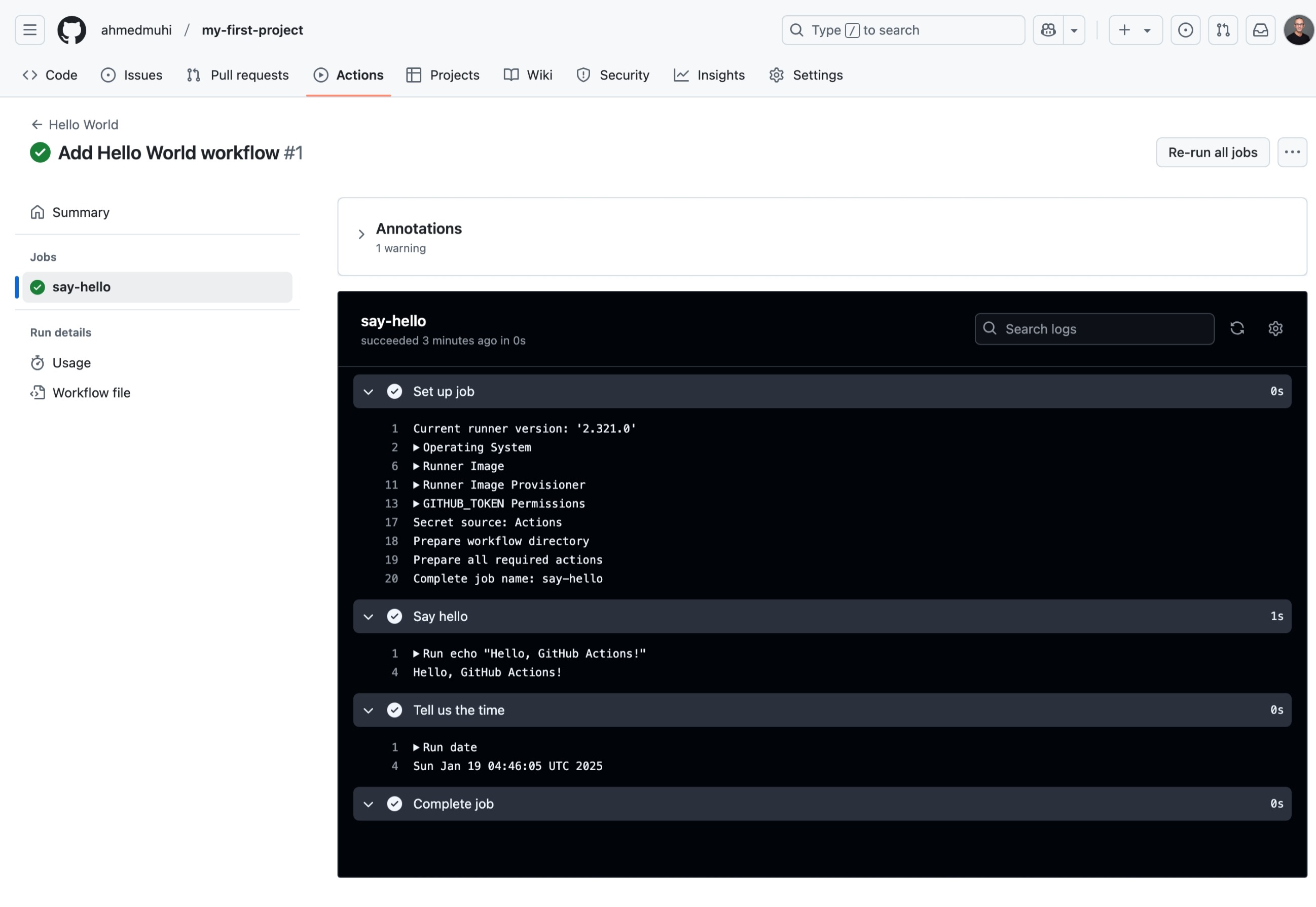1316x907 pixels.
Task: Open the run Summary page
Action: 158,212
